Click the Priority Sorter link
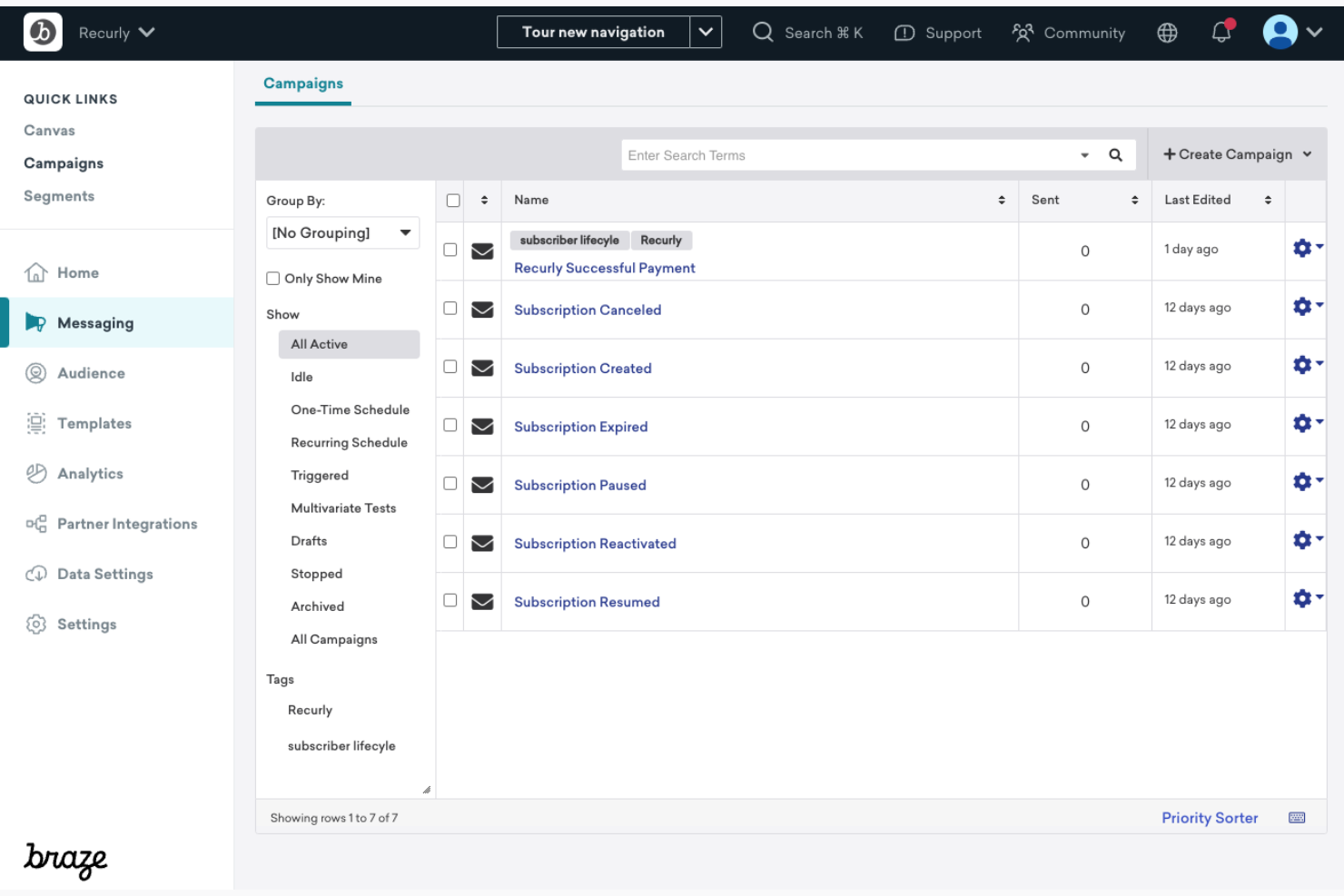 click(x=1210, y=818)
